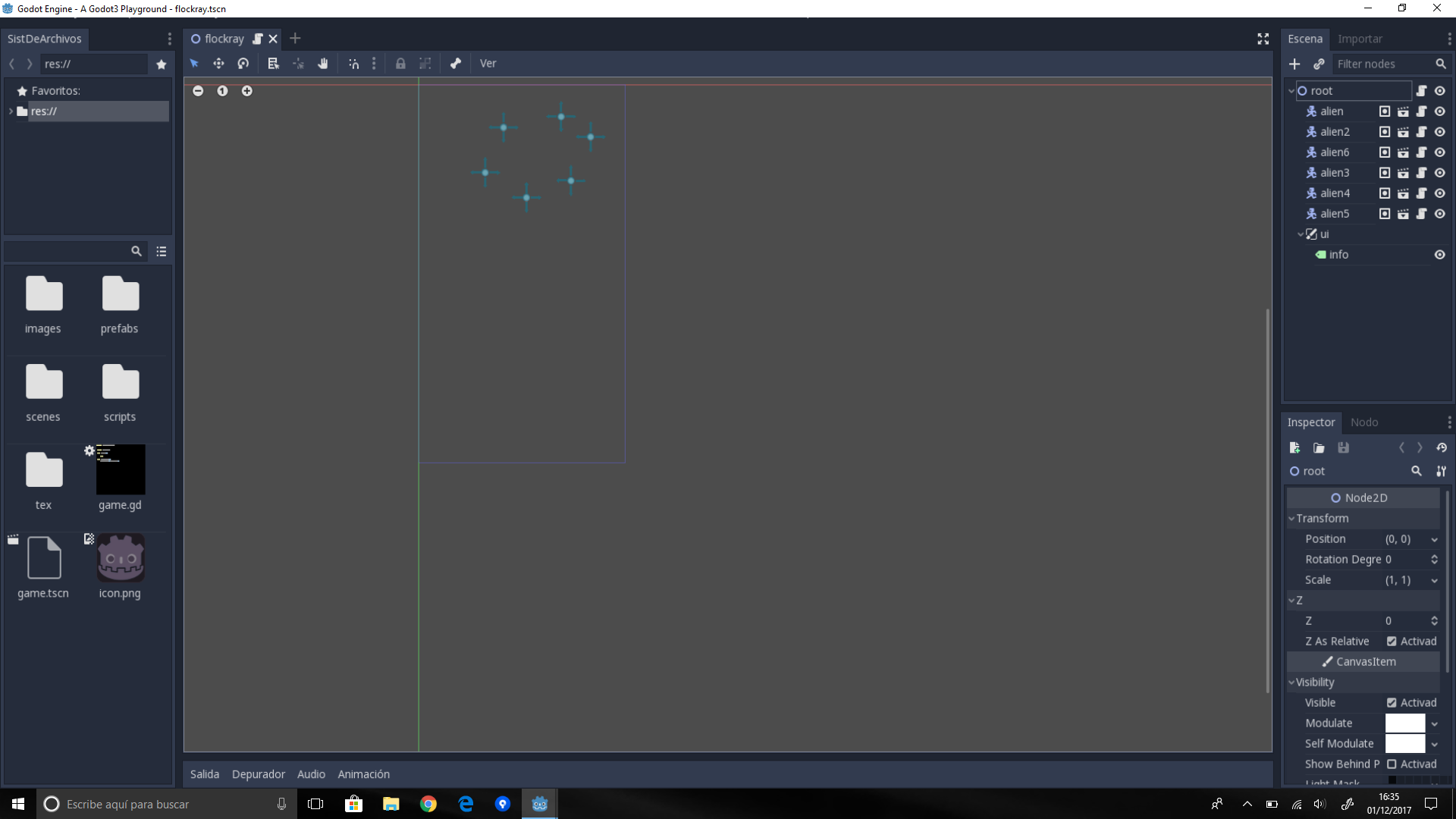Image resolution: width=1456 pixels, height=819 pixels.
Task: Toggle visibility of the alien5 node
Action: click(1440, 213)
